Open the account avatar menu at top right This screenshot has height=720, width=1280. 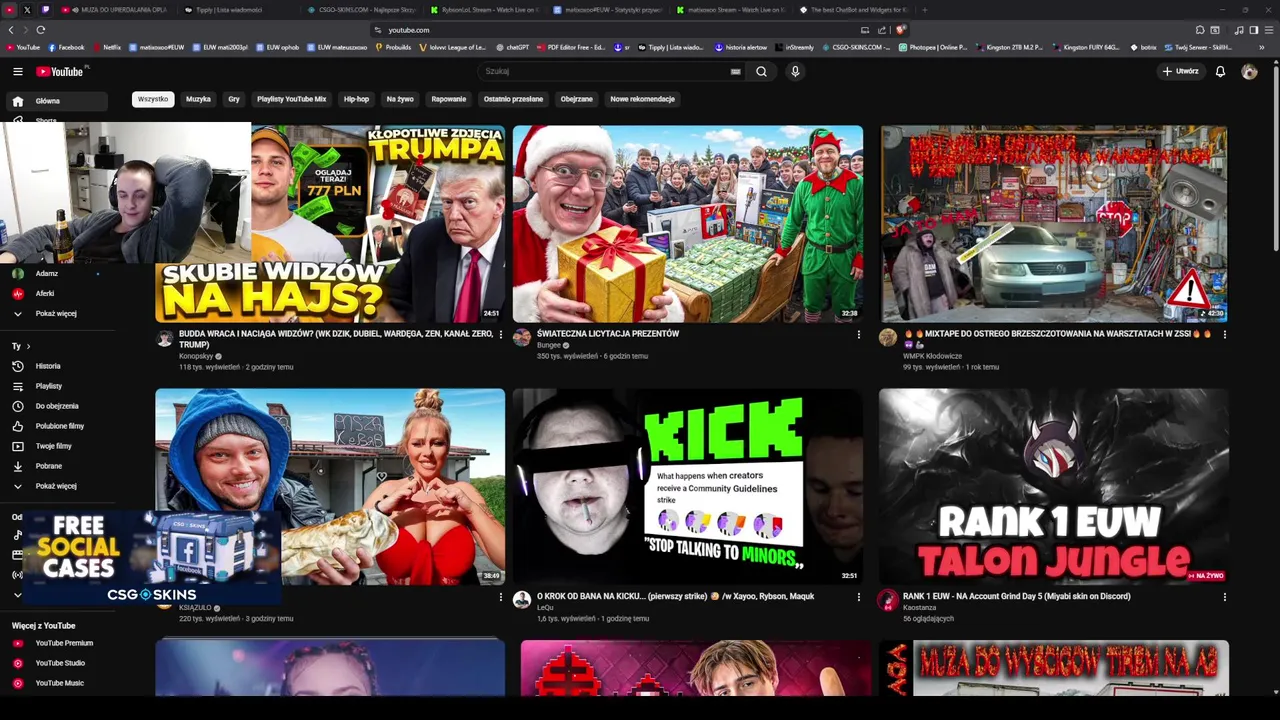(1249, 72)
